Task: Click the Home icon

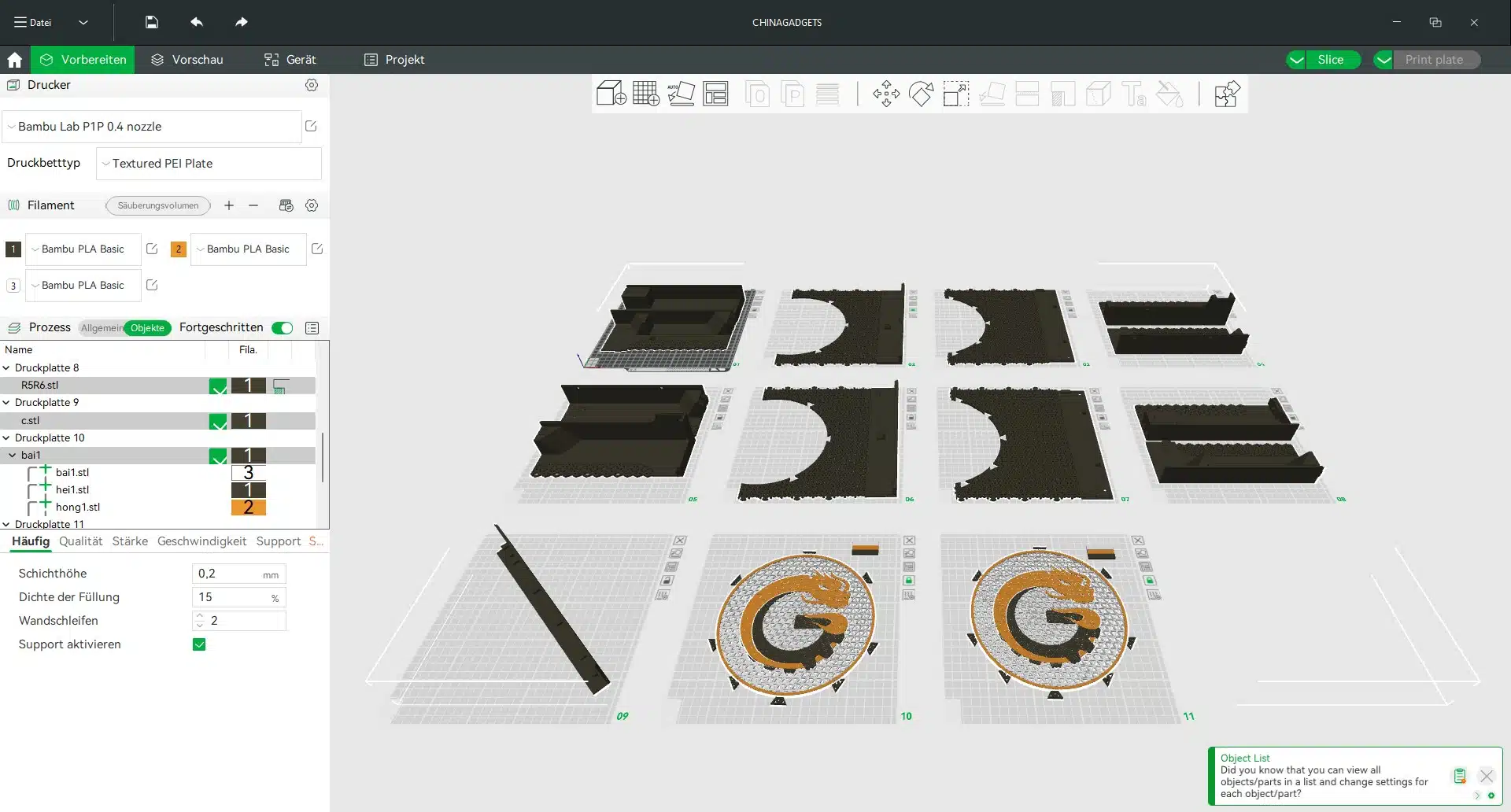Action: [x=14, y=60]
